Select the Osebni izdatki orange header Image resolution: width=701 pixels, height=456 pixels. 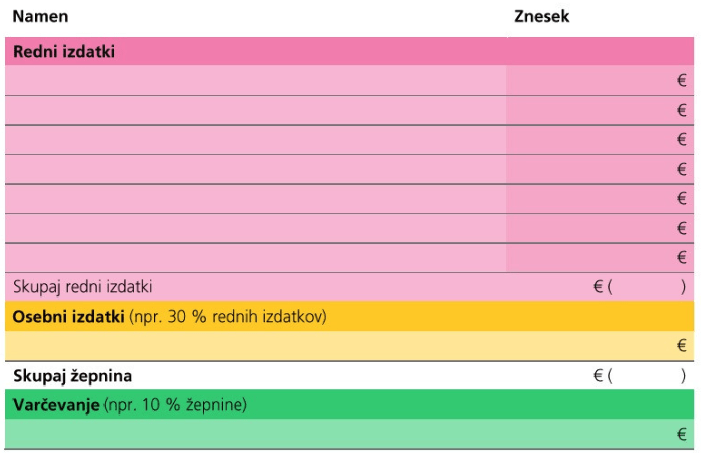pyautogui.click(x=349, y=316)
